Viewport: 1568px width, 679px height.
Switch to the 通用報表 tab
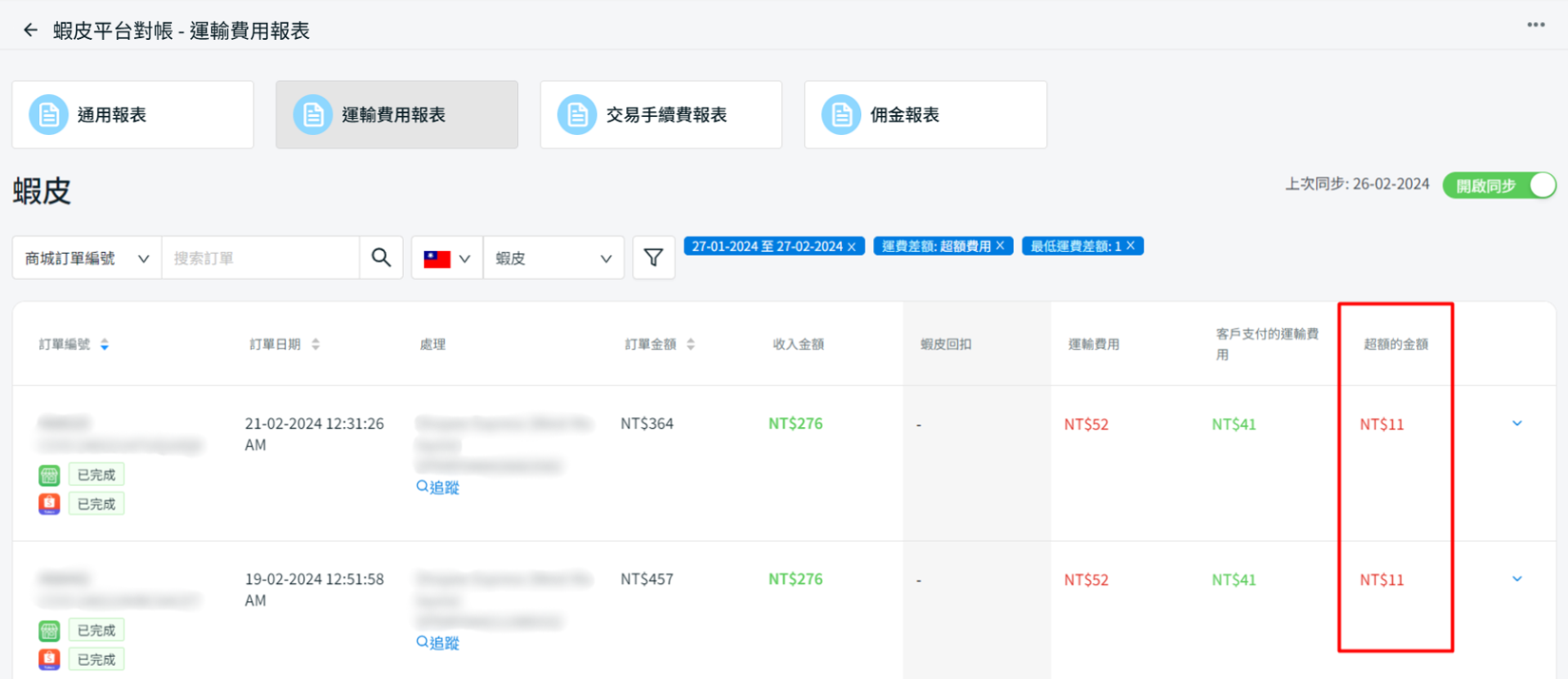click(133, 115)
